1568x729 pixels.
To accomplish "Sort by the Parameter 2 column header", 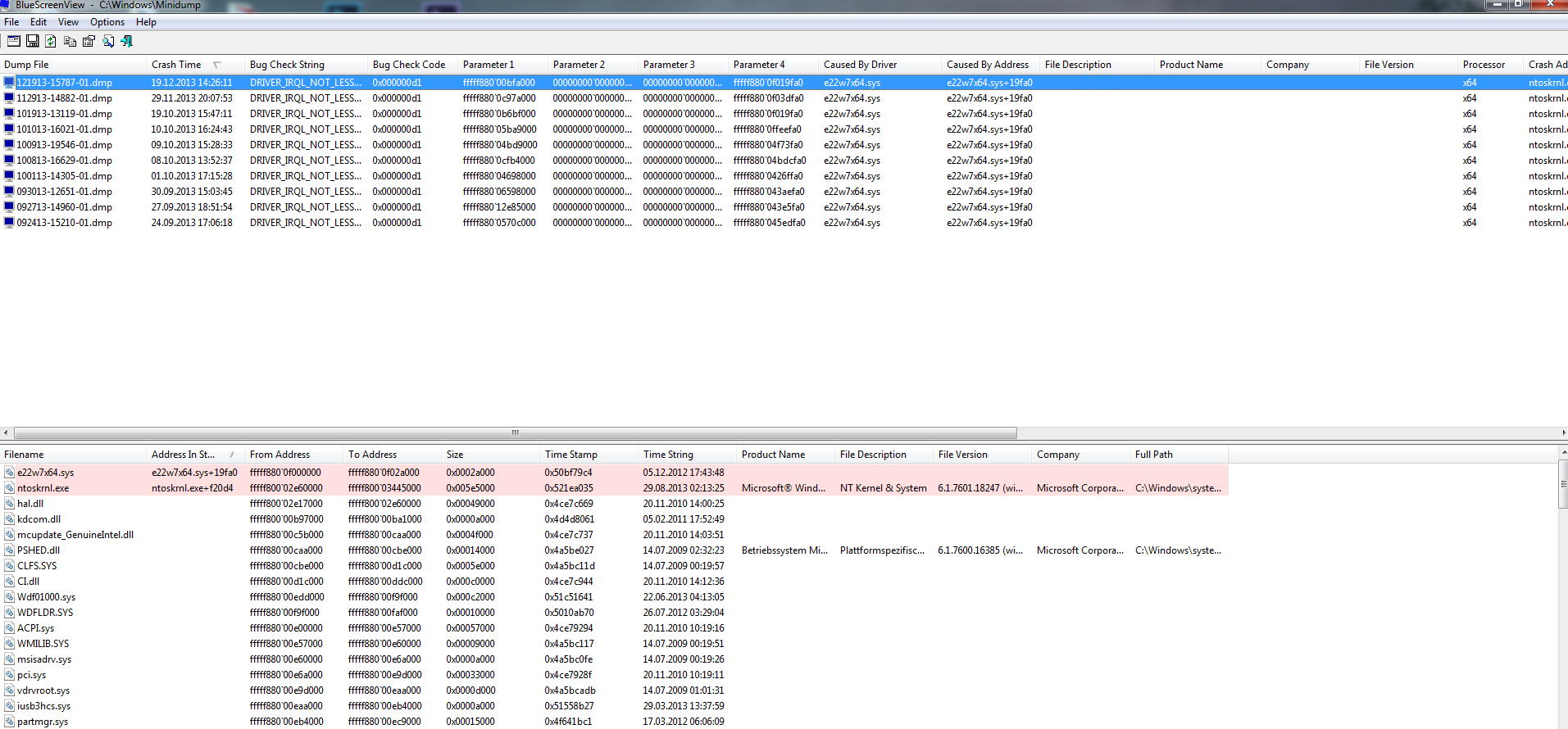I will tap(594, 65).
